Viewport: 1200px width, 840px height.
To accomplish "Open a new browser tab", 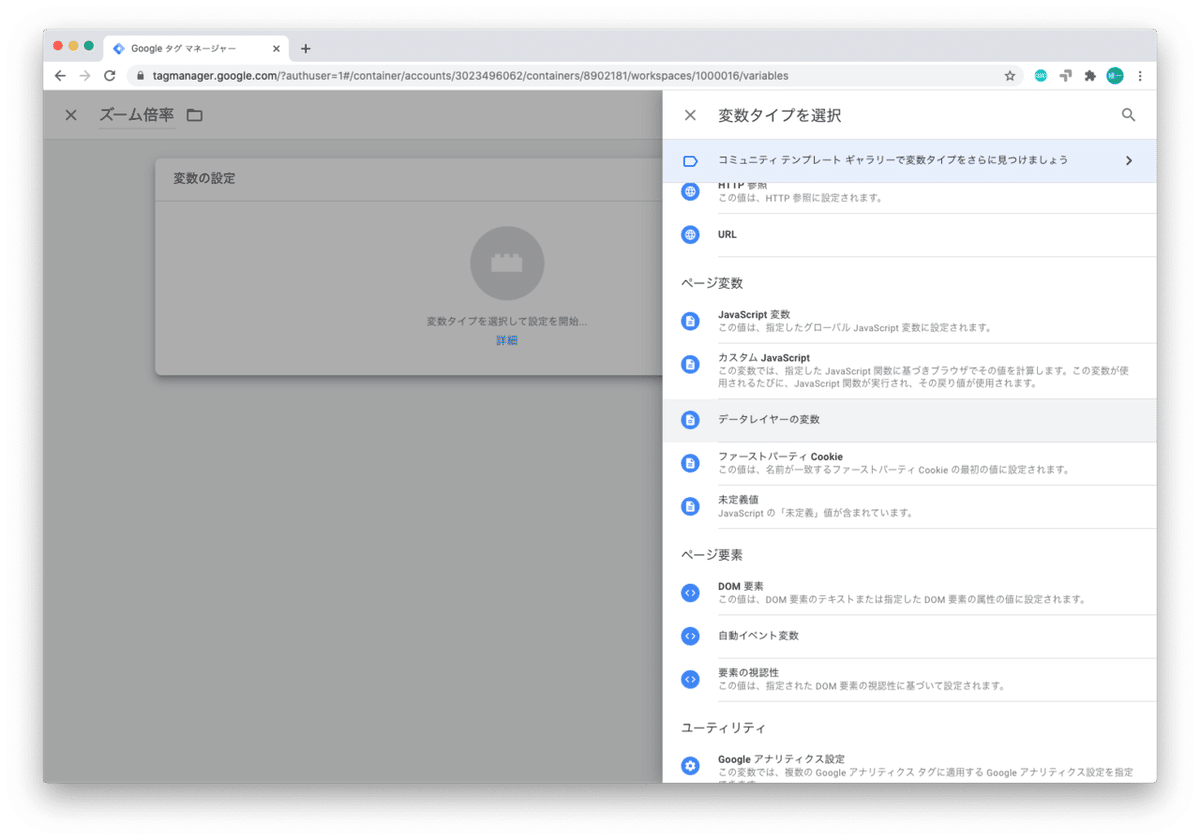I will coord(306,48).
